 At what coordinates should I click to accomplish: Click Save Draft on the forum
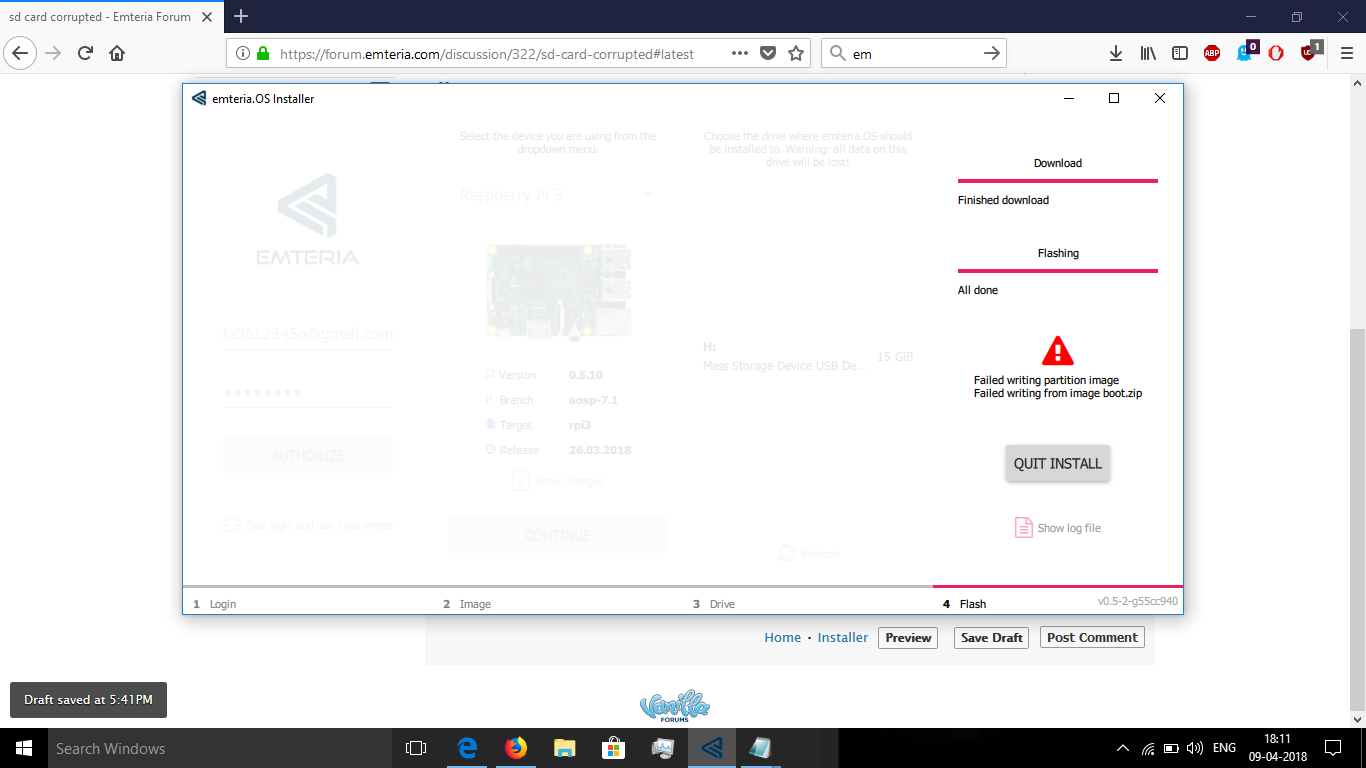(x=991, y=637)
